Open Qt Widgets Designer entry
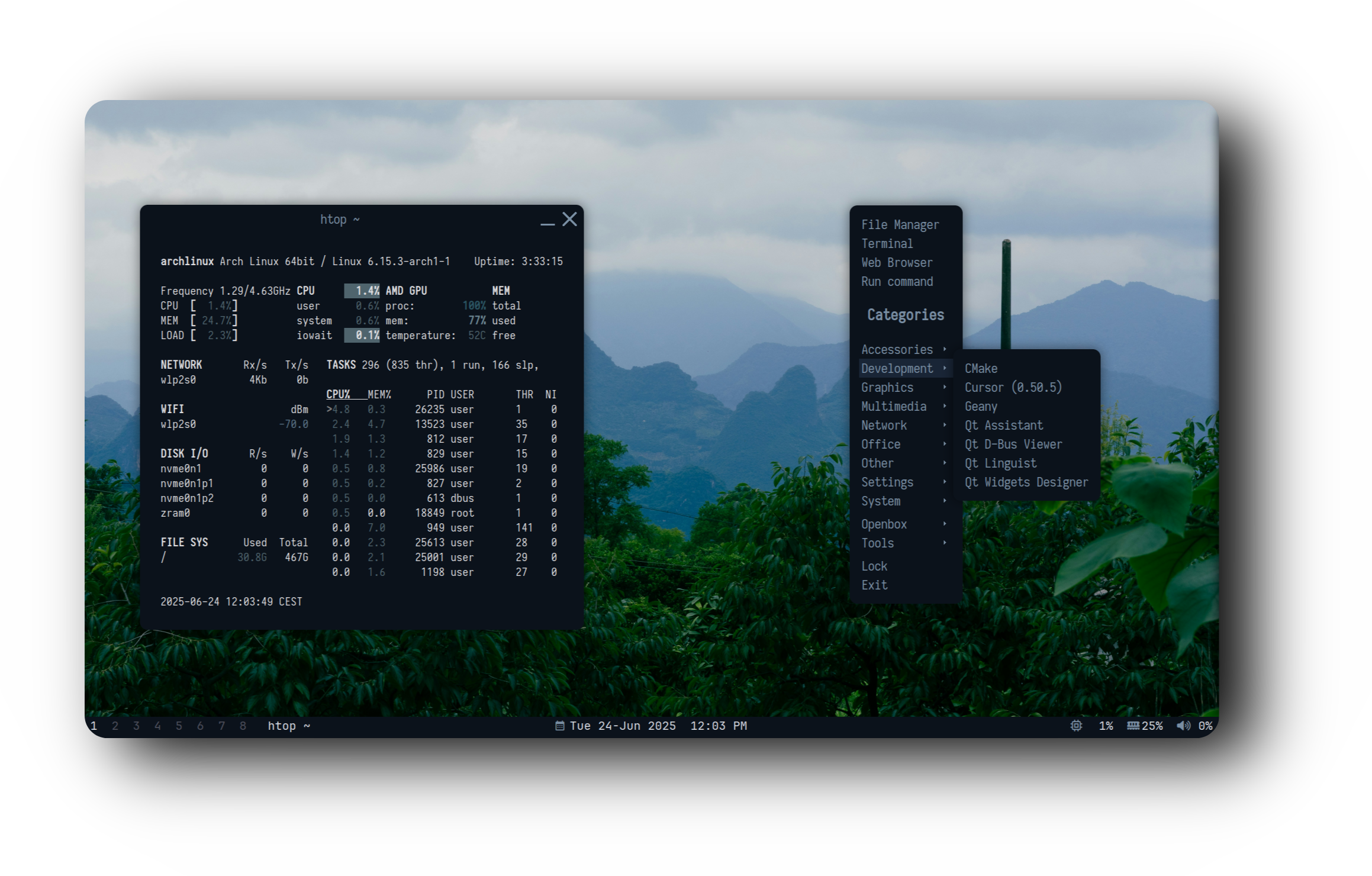The image size is (1372, 876). click(1026, 482)
